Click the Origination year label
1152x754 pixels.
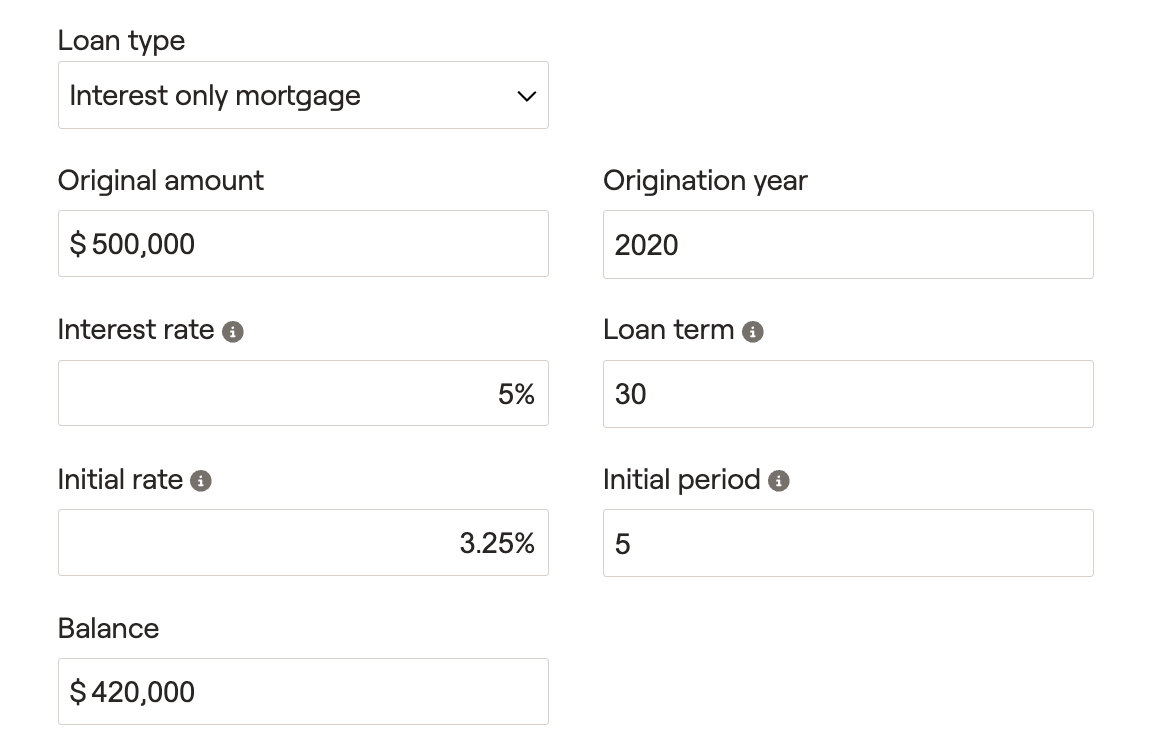tap(705, 182)
